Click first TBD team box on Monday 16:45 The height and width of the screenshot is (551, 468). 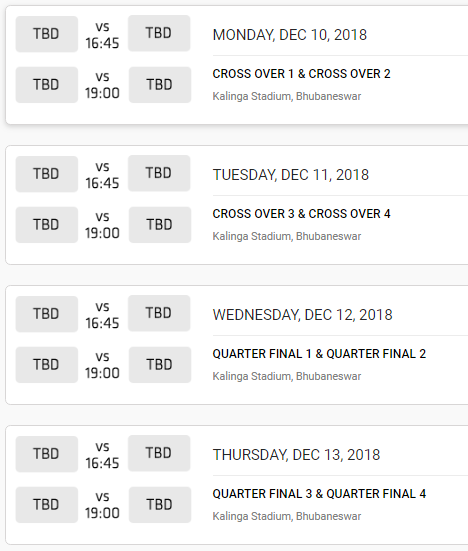tap(47, 34)
